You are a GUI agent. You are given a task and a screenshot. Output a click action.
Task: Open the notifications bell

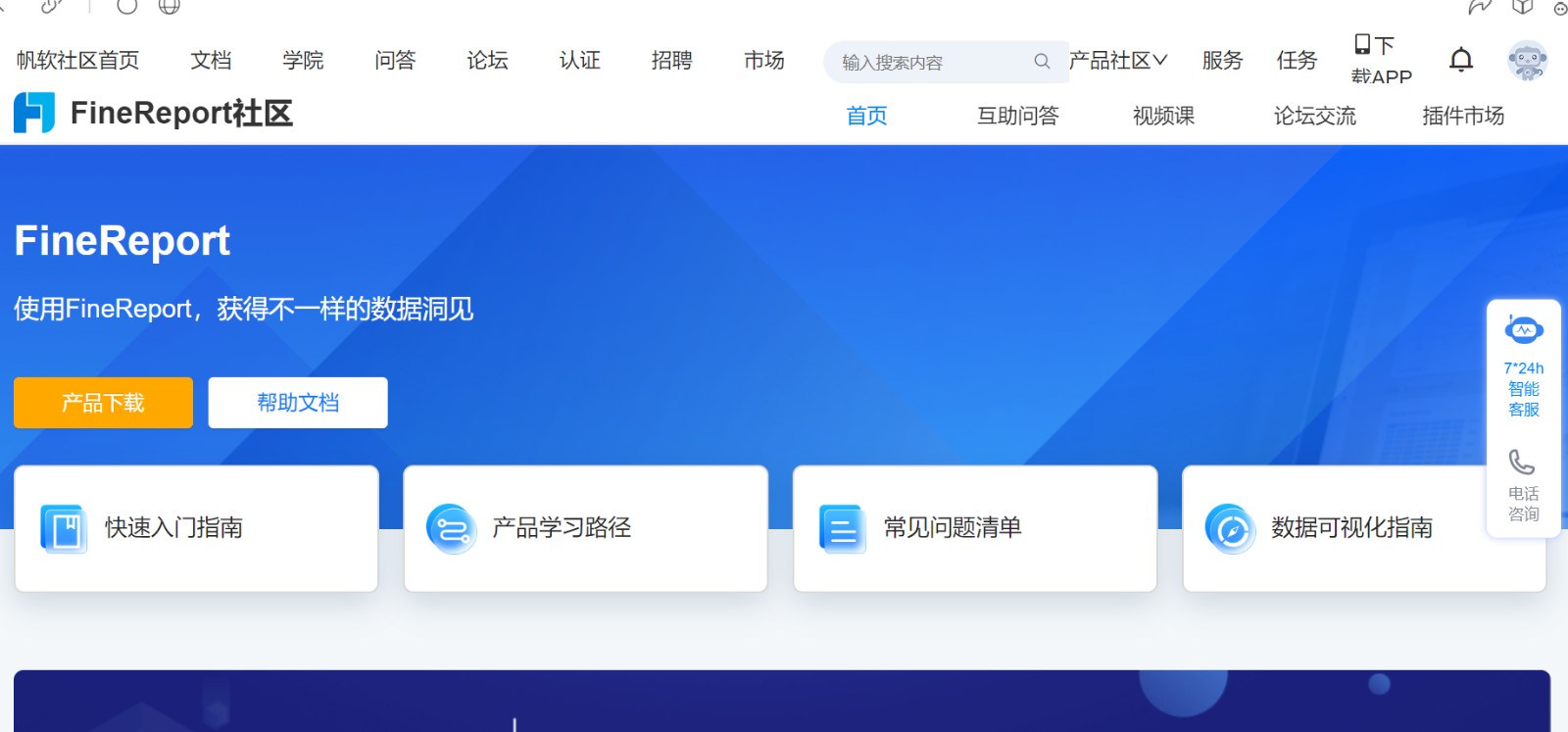point(1461,61)
